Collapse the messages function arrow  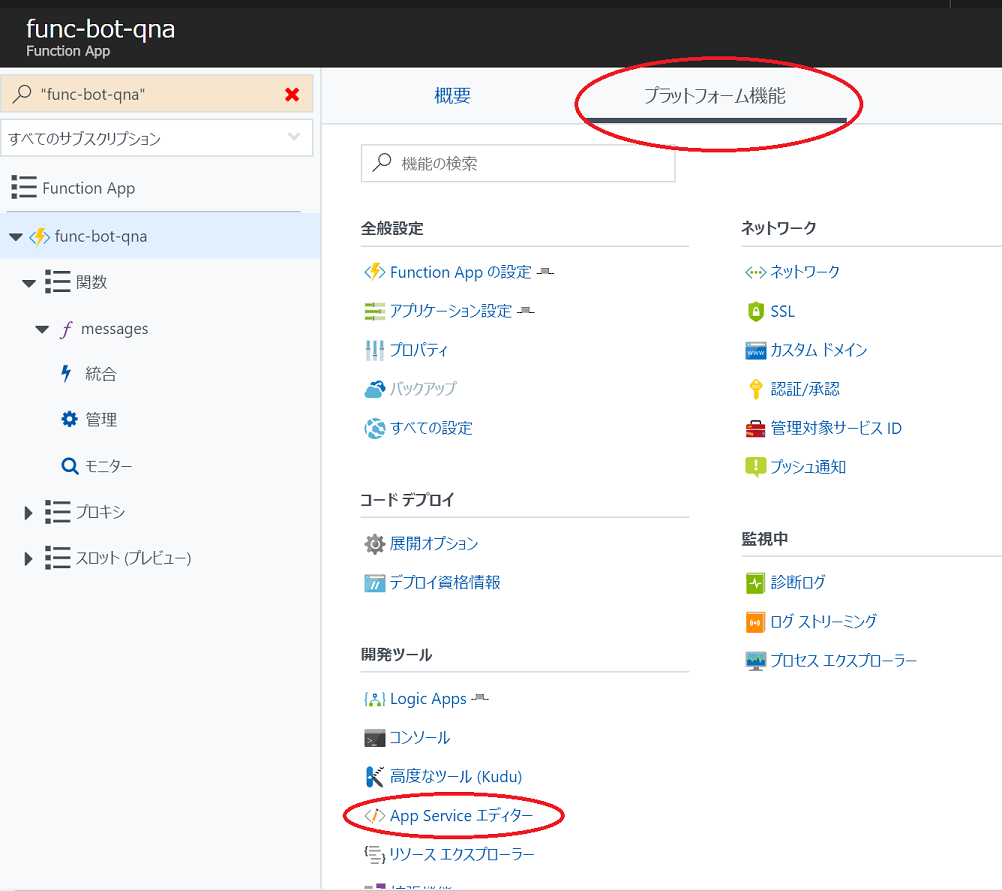pos(42,329)
